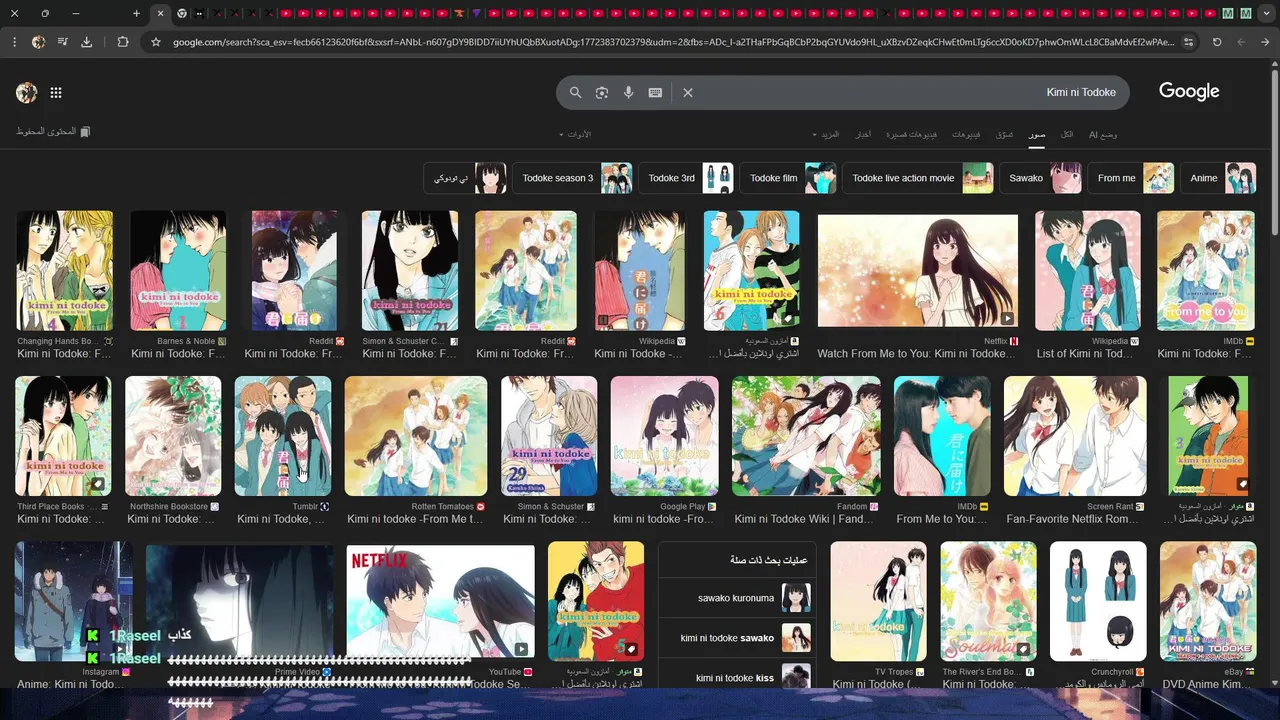This screenshot has width=1280, height=720.
Task: Switch to the الكل (All) results tab
Action: (1067, 134)
